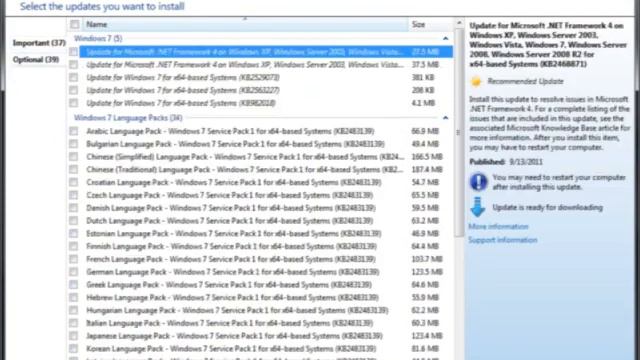Select the Croatian Language Pack row text
This screenshot has height=360, width=640.
(233, 182)
